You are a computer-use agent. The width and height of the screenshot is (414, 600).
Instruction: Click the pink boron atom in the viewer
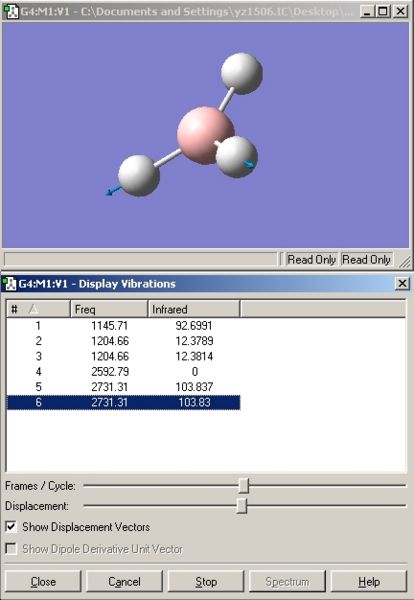205,135
